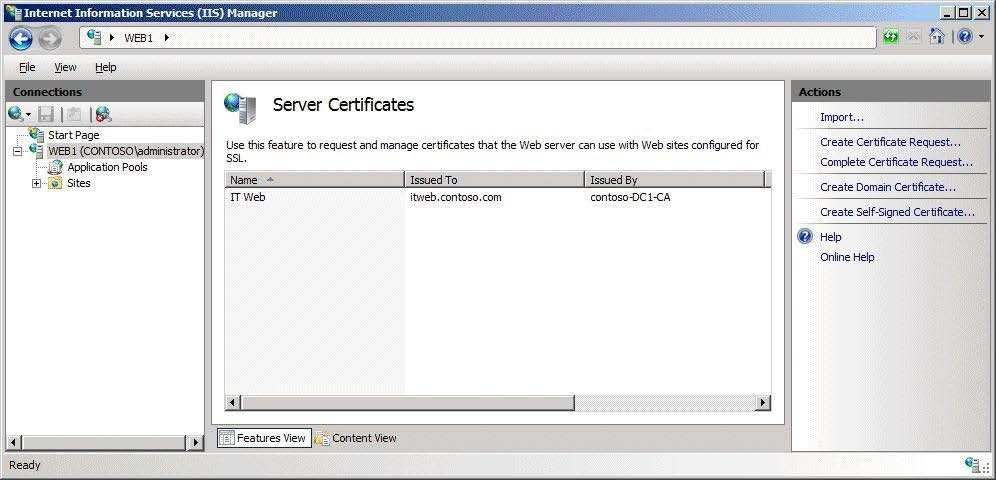
Task: Open the Create New Connection dropdown arrow
Action: click(28, 115)
